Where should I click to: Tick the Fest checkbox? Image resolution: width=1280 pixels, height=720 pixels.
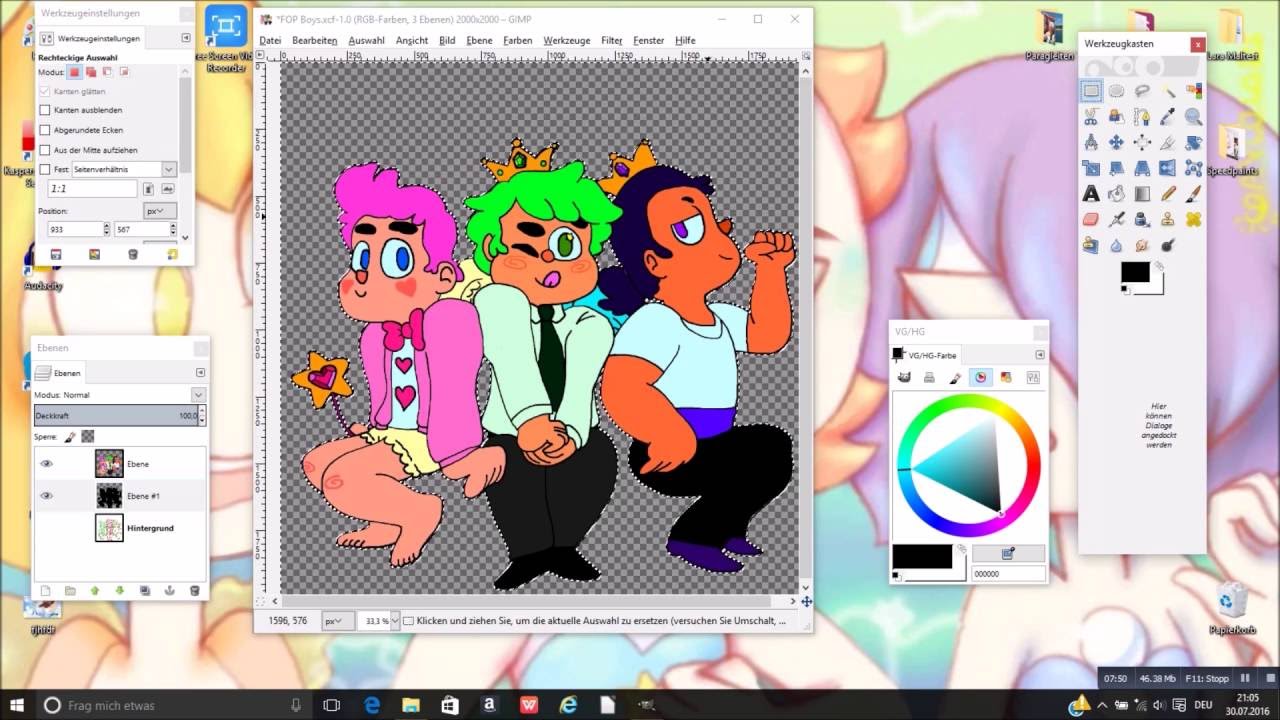tap(45, 169)
